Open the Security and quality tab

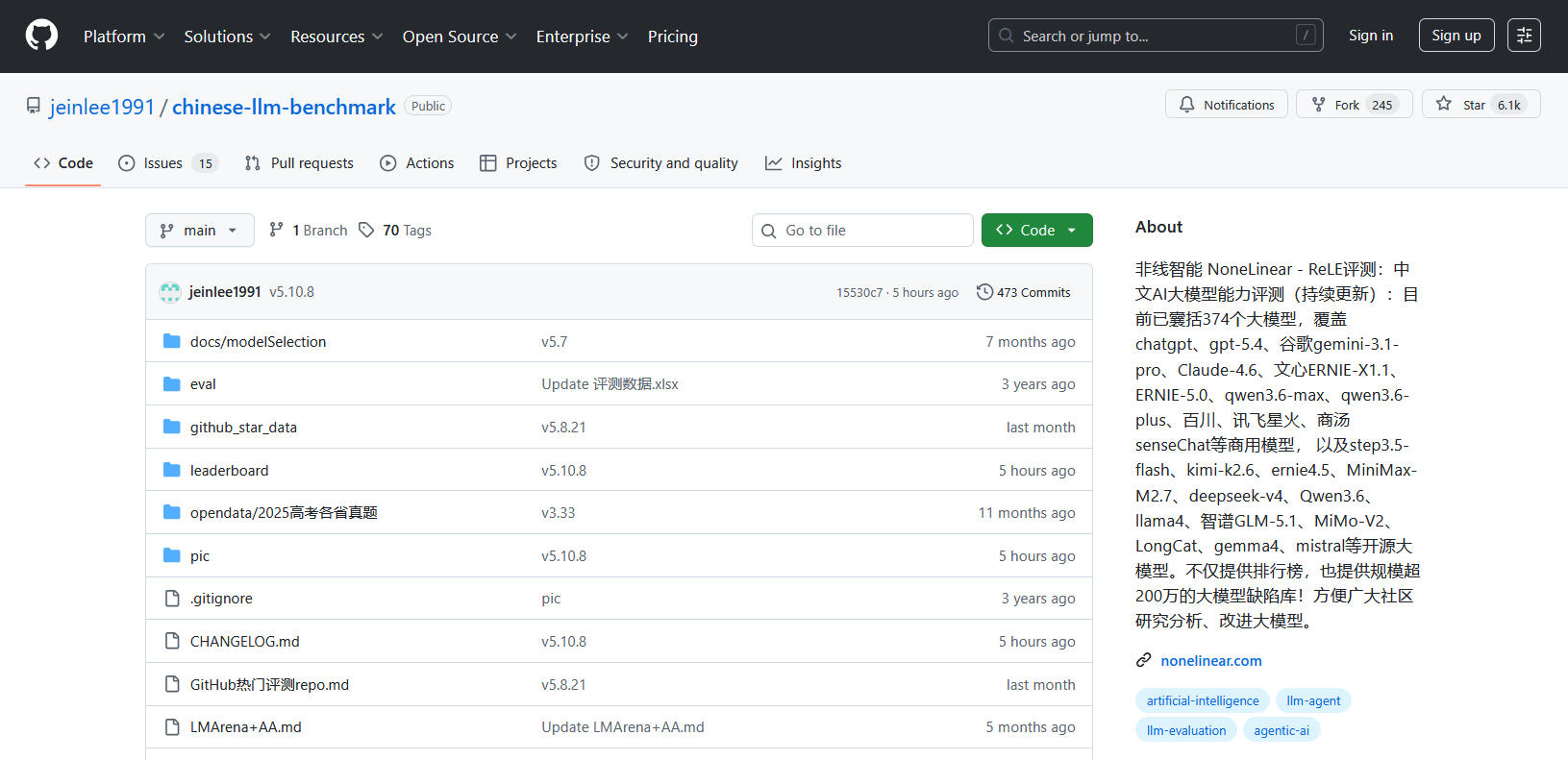(661, 163)
